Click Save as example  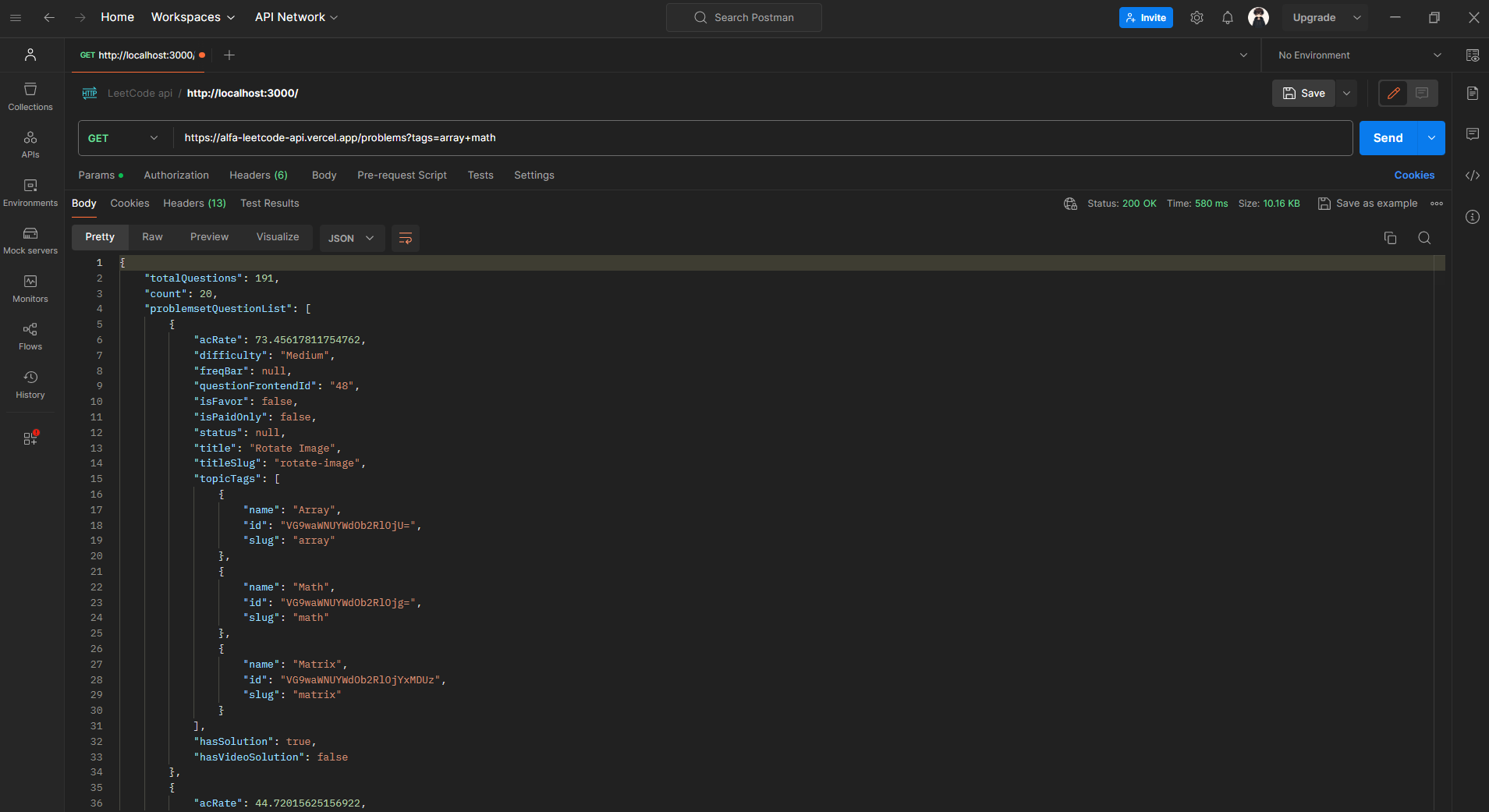(1367, 204)
